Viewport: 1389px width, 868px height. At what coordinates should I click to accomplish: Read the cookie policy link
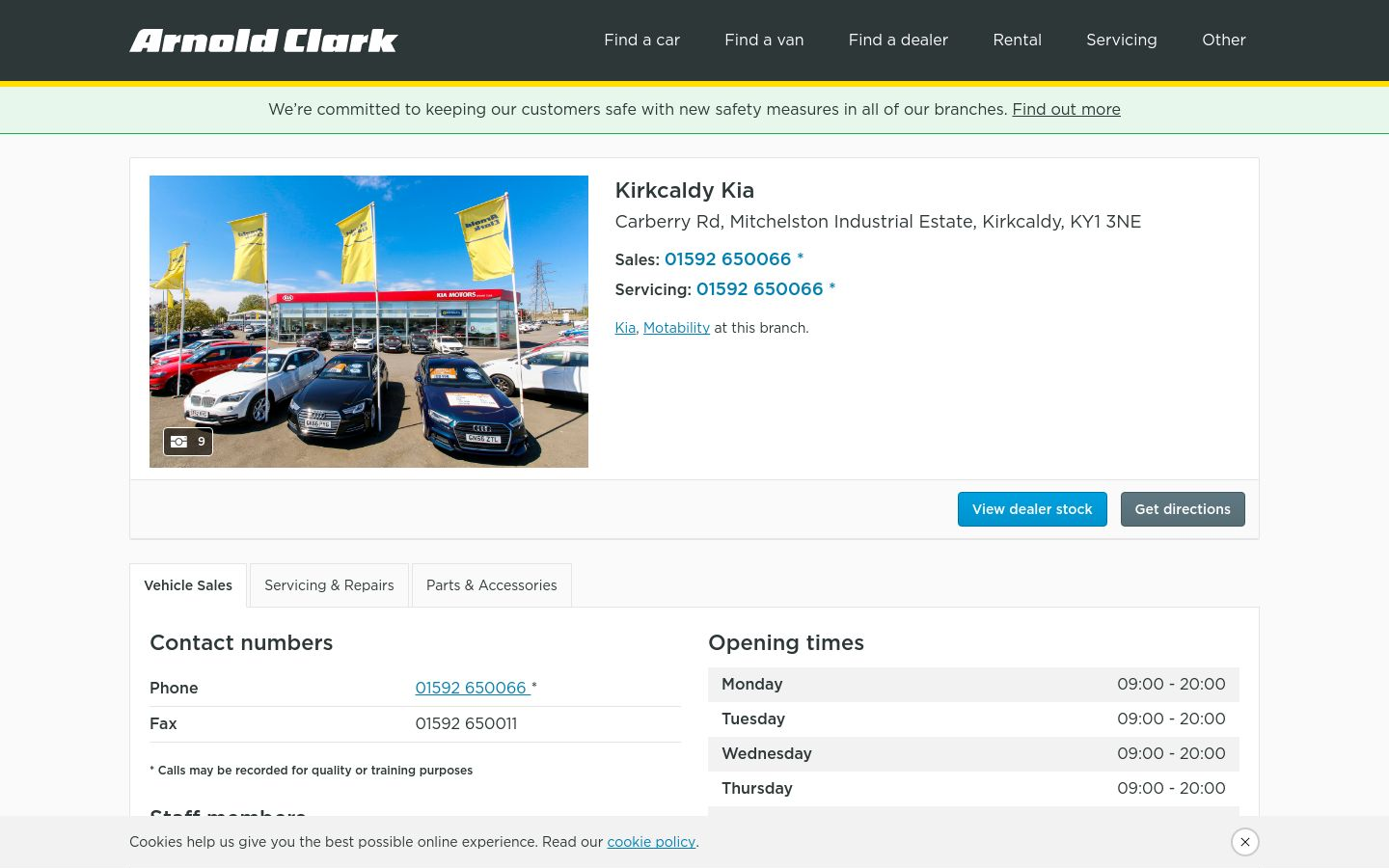pos(651,842)
